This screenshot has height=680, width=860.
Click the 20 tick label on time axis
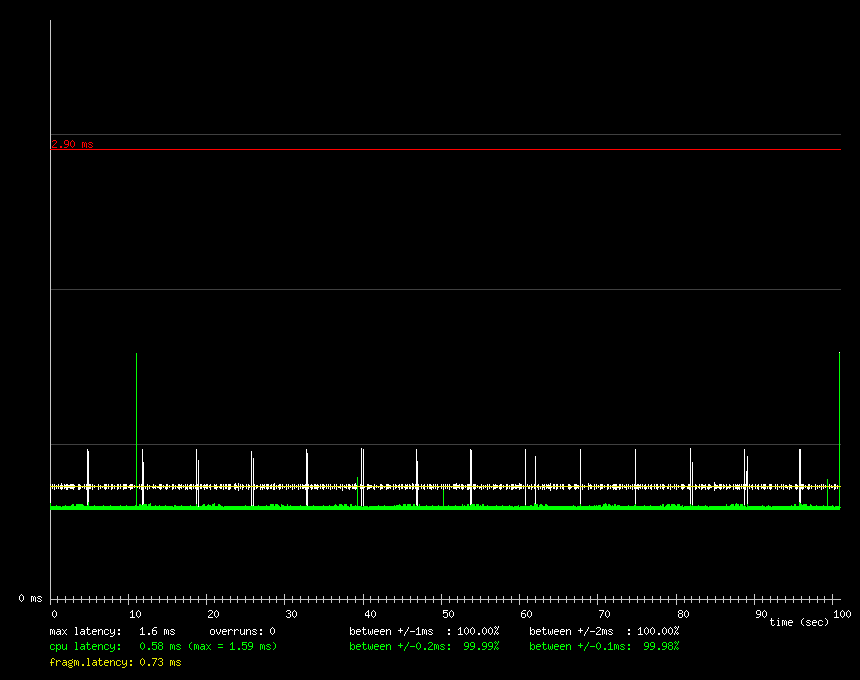pos(212,613)
